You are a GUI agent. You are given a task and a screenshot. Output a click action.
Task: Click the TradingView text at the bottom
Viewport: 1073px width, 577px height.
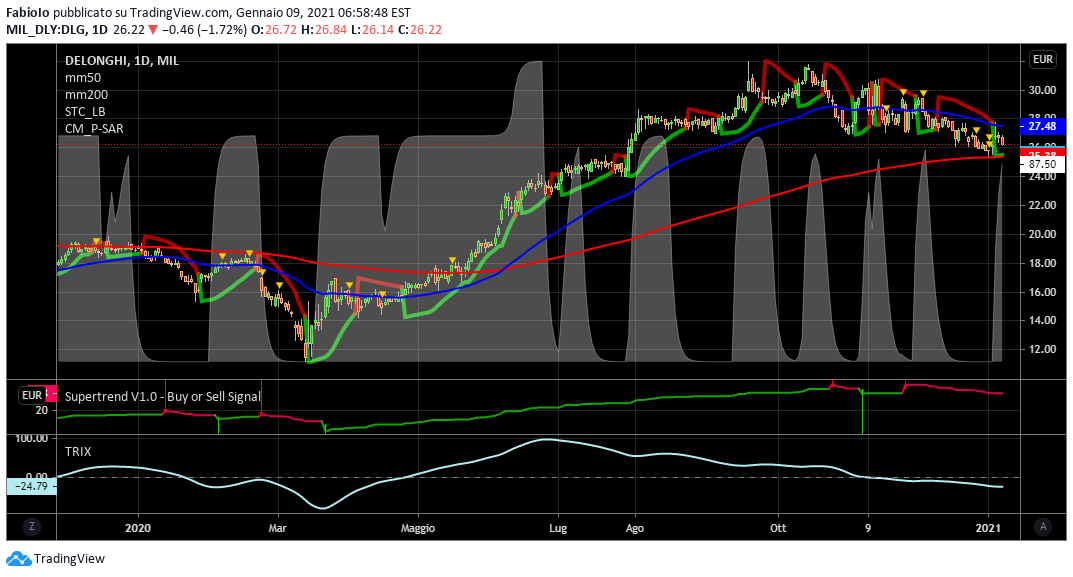click(x=69, y=559)
